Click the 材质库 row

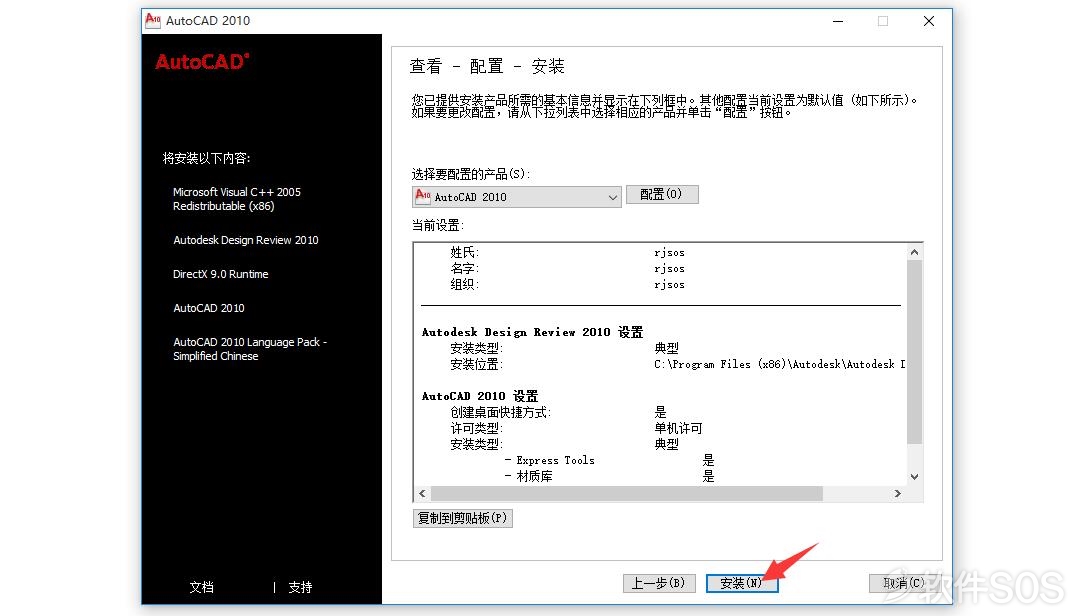(609, 476)
